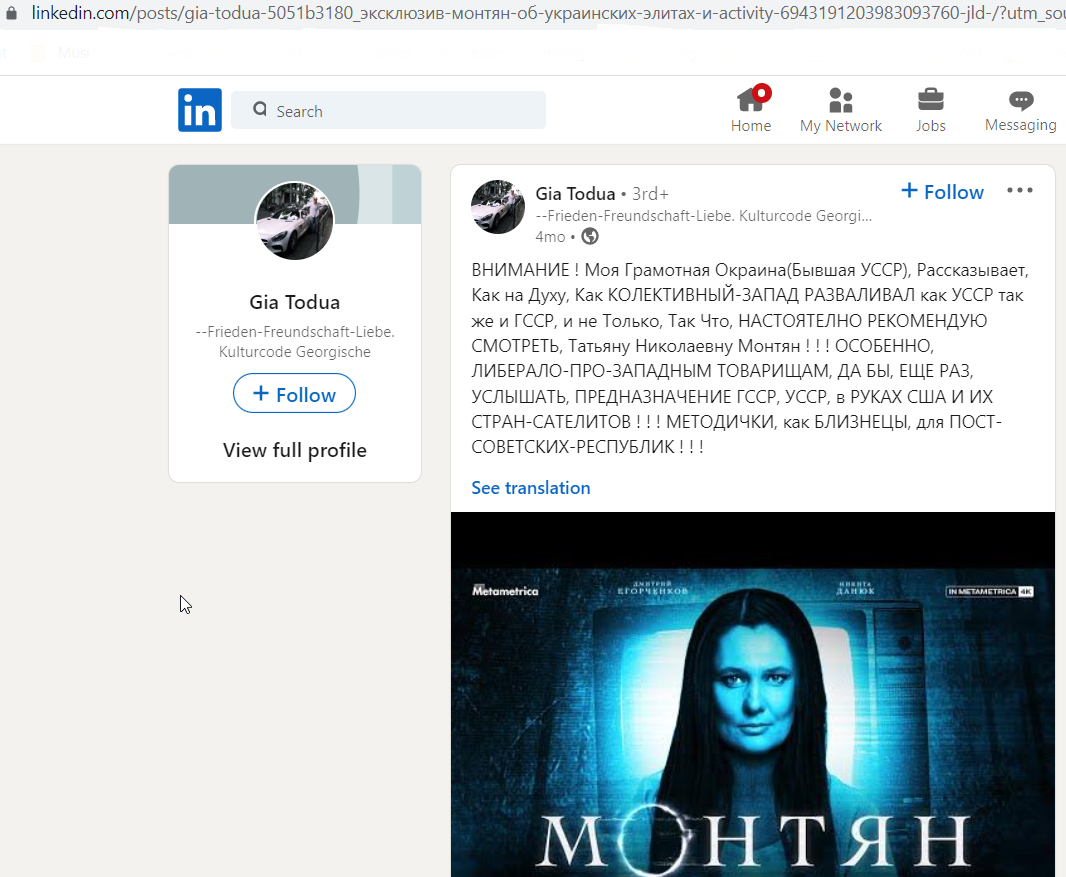Open the Монтян video thumbnail

(x=753, y=694)
